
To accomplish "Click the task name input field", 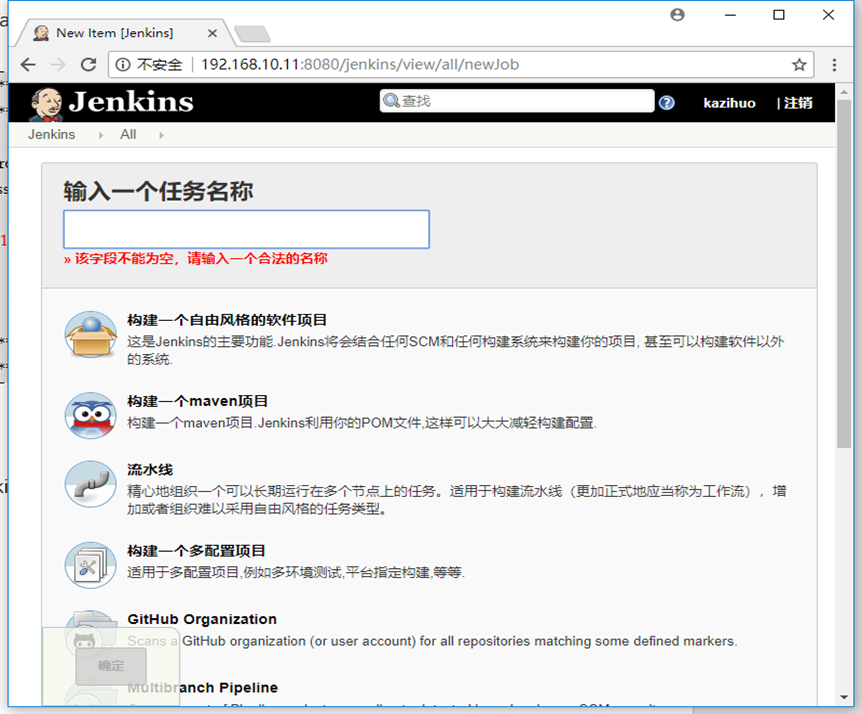I will point(246,229).
